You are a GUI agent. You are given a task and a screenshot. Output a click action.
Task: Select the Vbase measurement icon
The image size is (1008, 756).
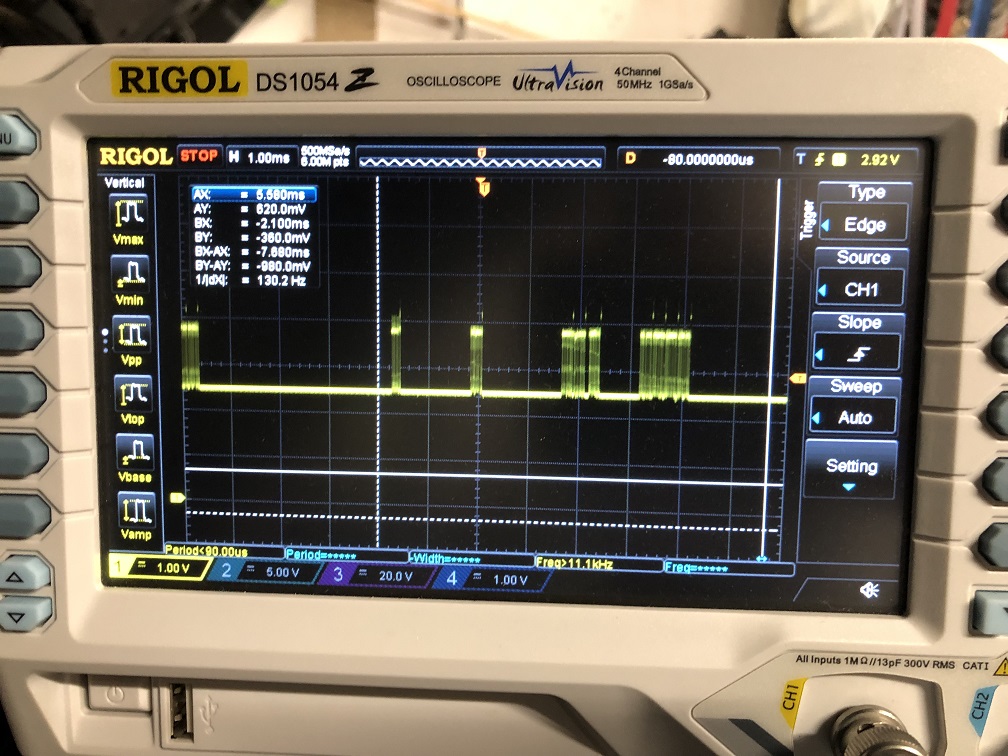click(135, 451)
